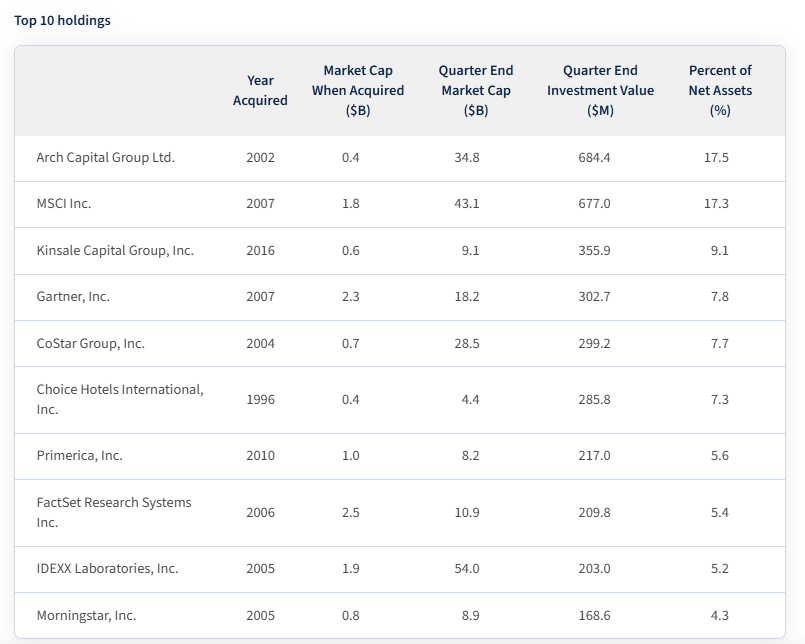Image resolution: width=805 pixels, height=644 pixels.
Task: Click the 7.7 percent in CoStar row
Action: (x=720, y=344)
